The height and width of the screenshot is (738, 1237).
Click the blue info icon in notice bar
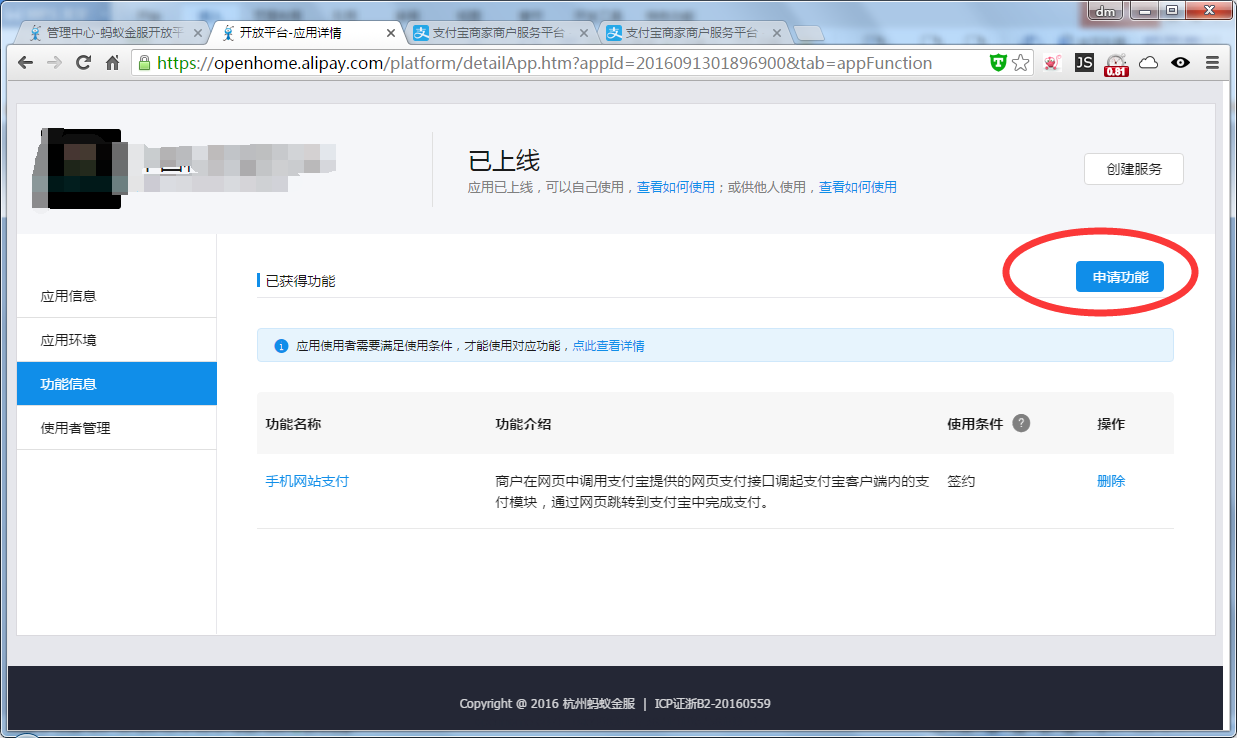pyautogui.click(x=281, y=346)
